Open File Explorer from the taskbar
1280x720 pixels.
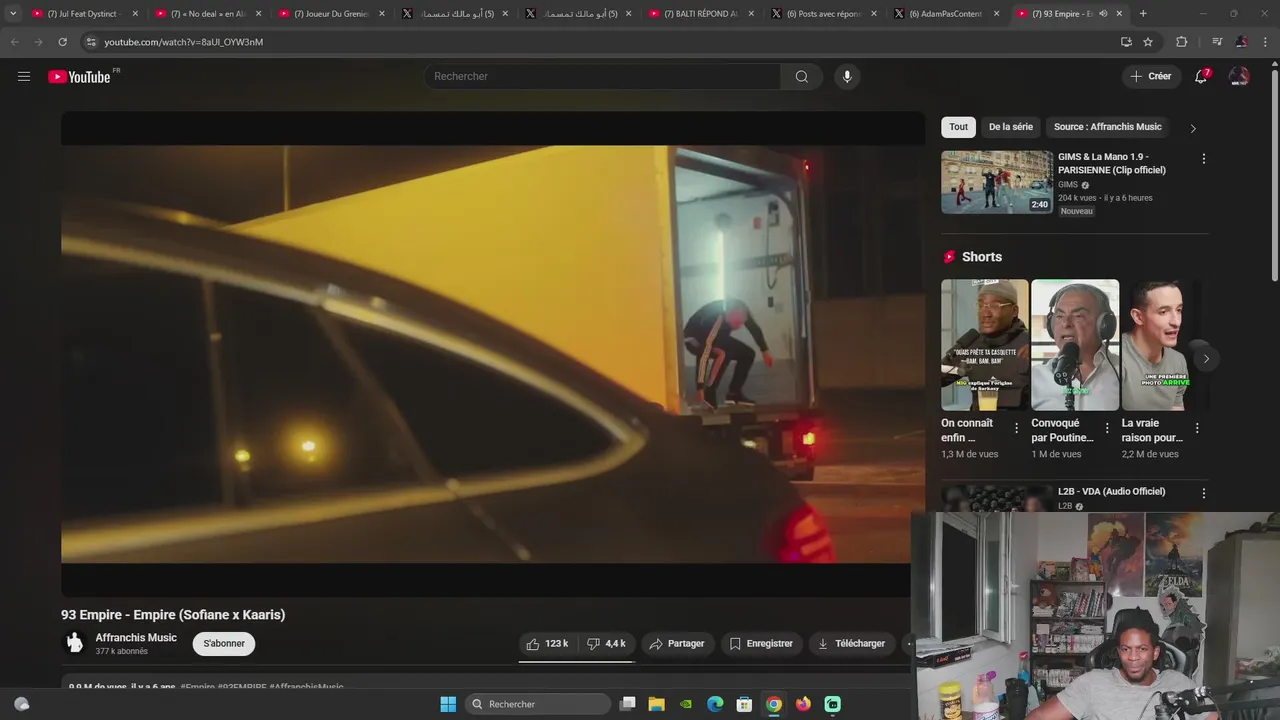657,704
